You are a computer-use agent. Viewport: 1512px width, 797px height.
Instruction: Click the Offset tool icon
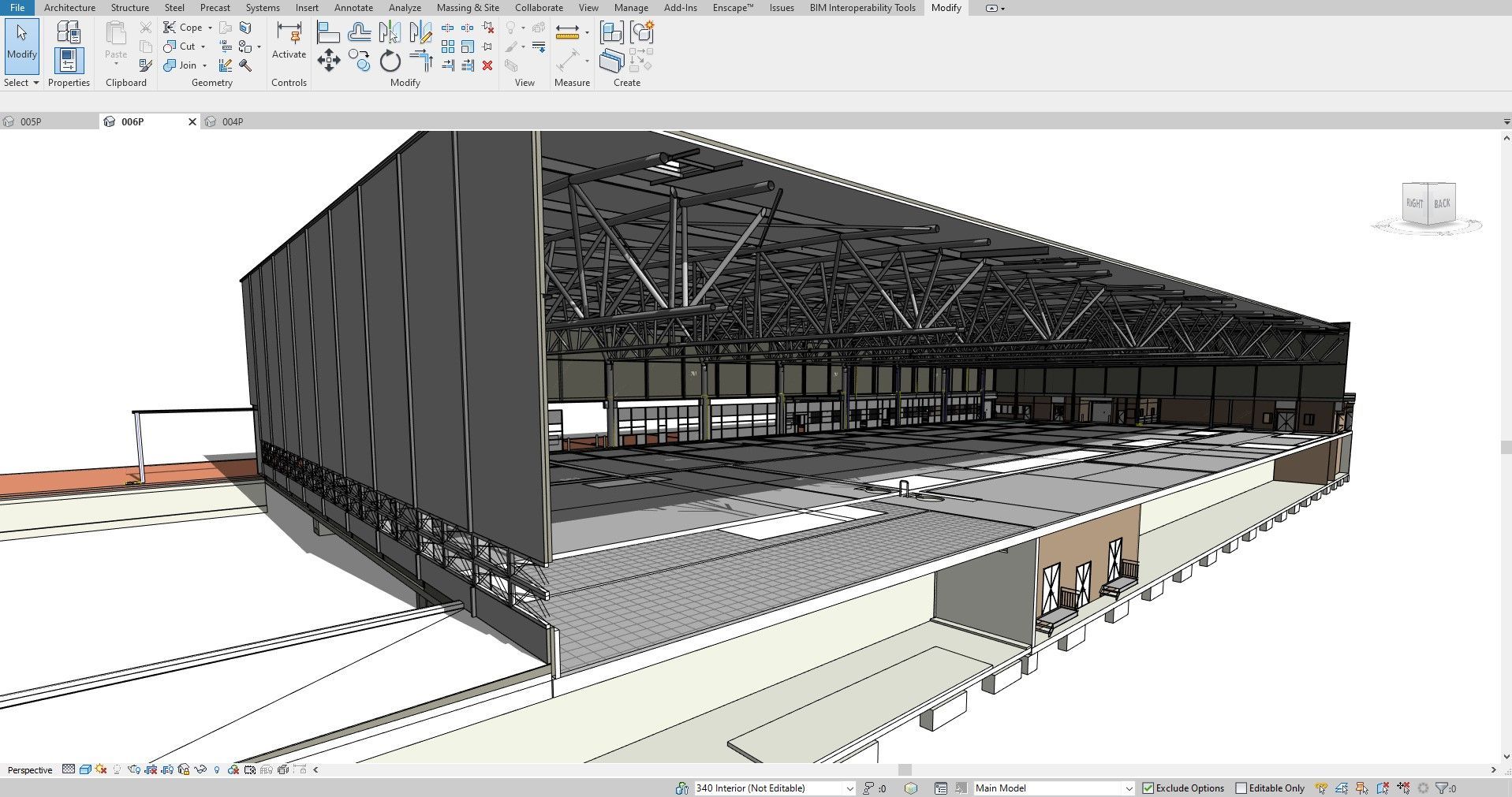point(360,32)
